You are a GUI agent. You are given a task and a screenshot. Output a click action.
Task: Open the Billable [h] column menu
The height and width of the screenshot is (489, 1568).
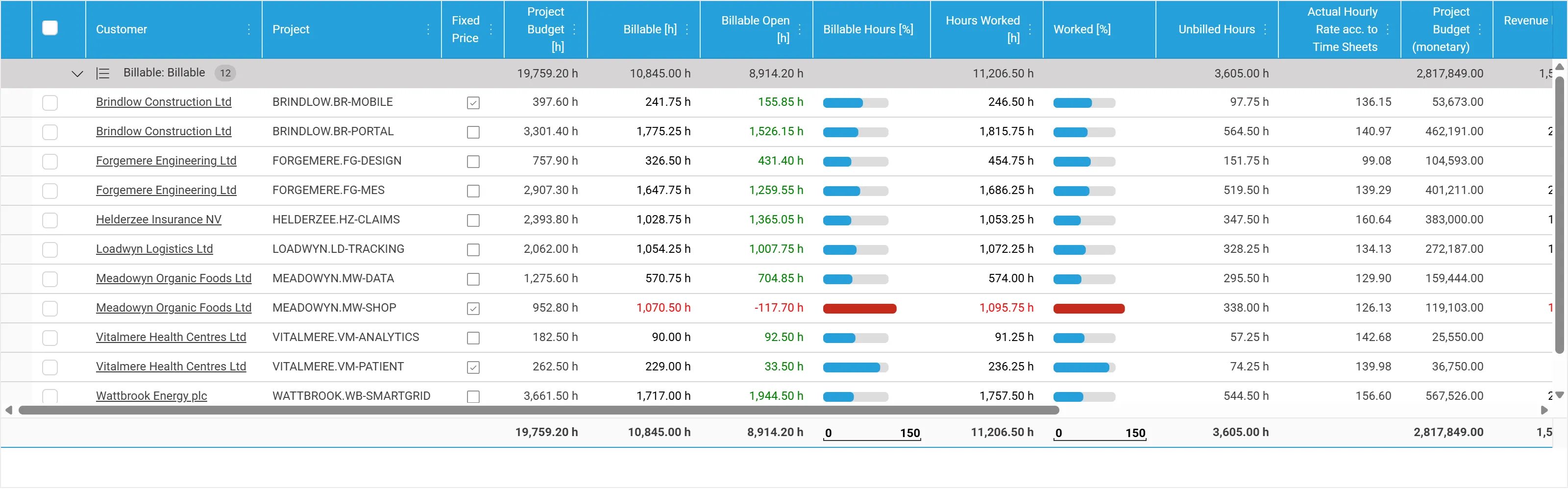[x=686, y=29]
